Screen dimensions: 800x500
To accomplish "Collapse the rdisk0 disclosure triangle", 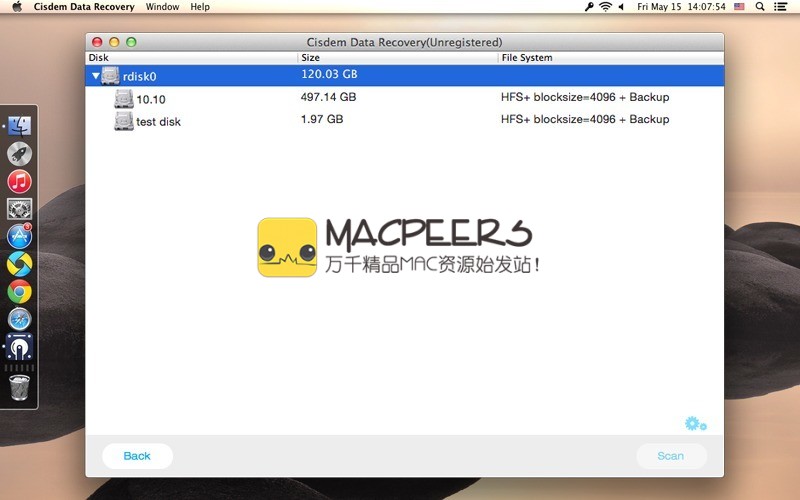I will pos(95,76).
